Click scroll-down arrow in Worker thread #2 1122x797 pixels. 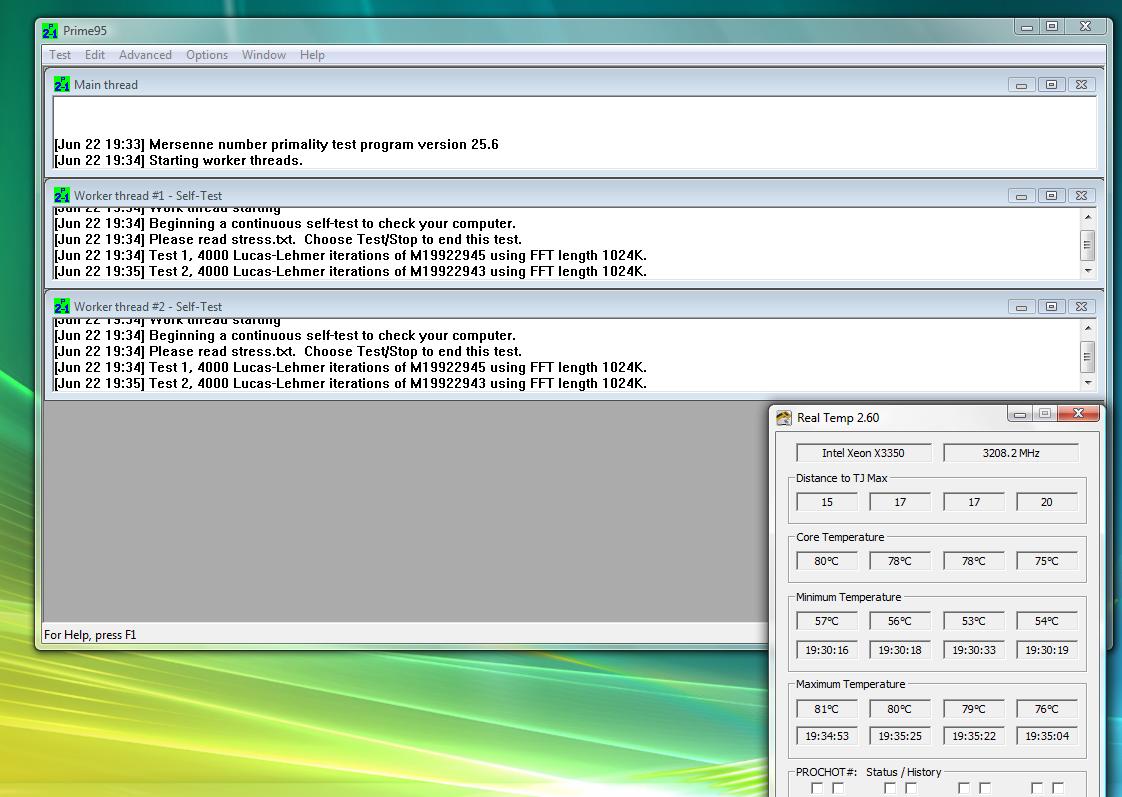pyautogui.click(x=1088, y=383)
